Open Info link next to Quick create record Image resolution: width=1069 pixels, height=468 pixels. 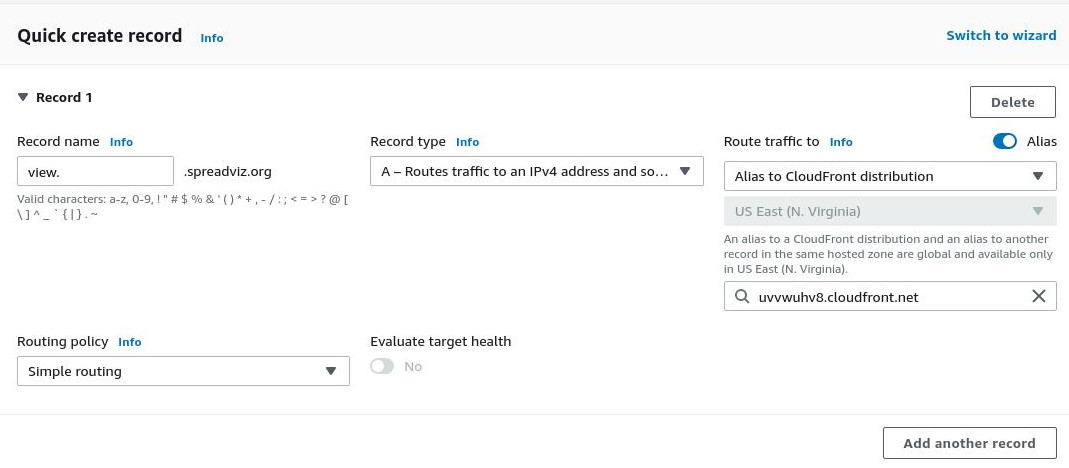(211, 38)
